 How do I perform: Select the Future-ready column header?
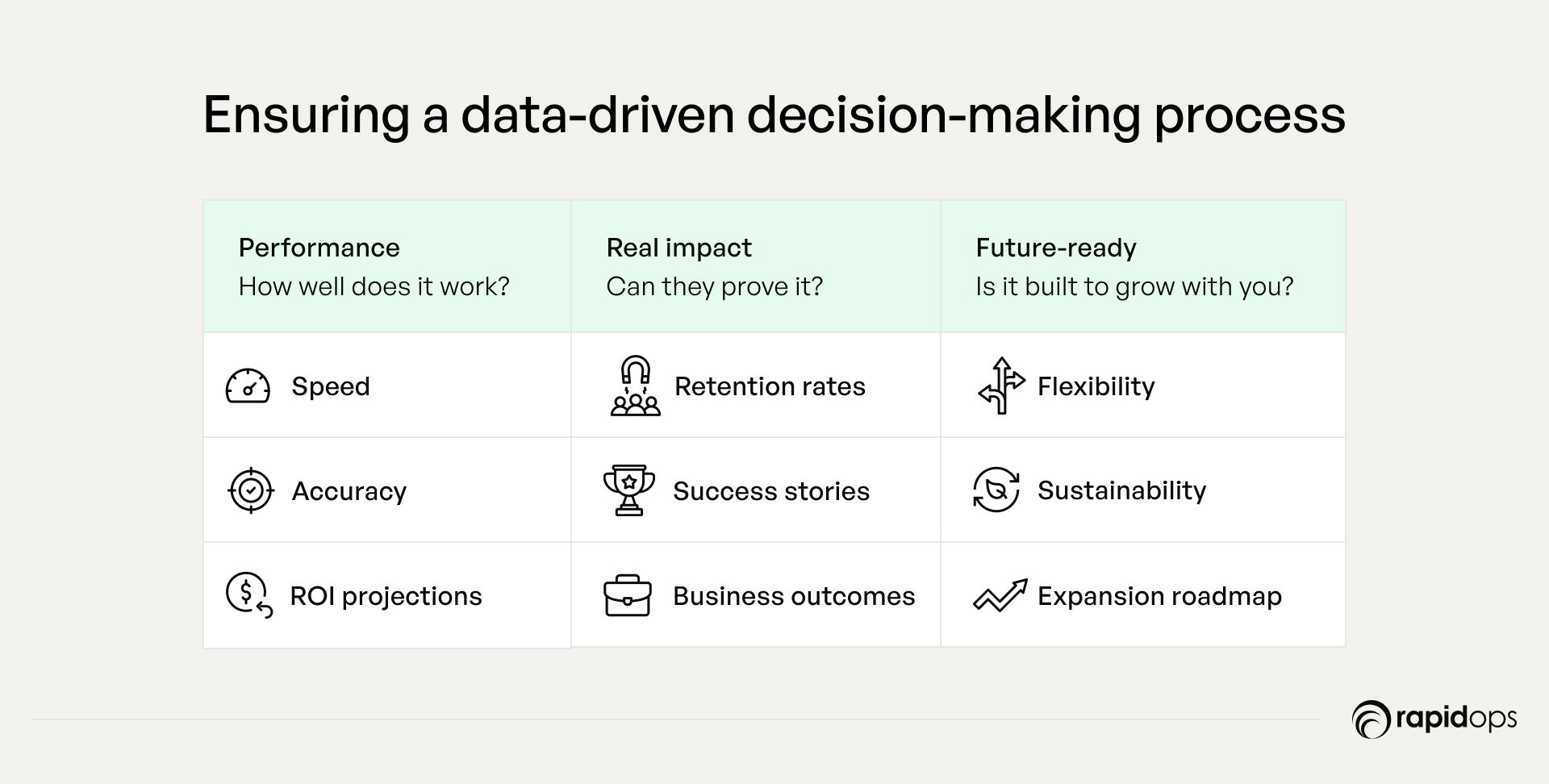tap(1056, 248)
